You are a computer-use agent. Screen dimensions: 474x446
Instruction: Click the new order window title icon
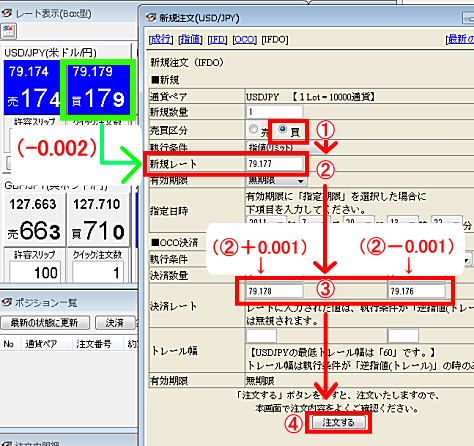click(x=151, y=18)
